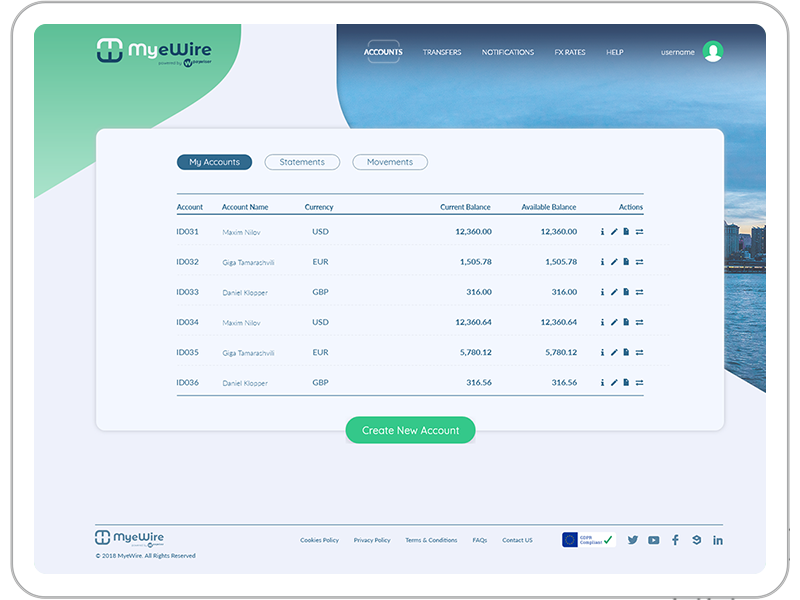Open the Twitter icon in the footer
The image size is (800, 600).
coord(632,540)
